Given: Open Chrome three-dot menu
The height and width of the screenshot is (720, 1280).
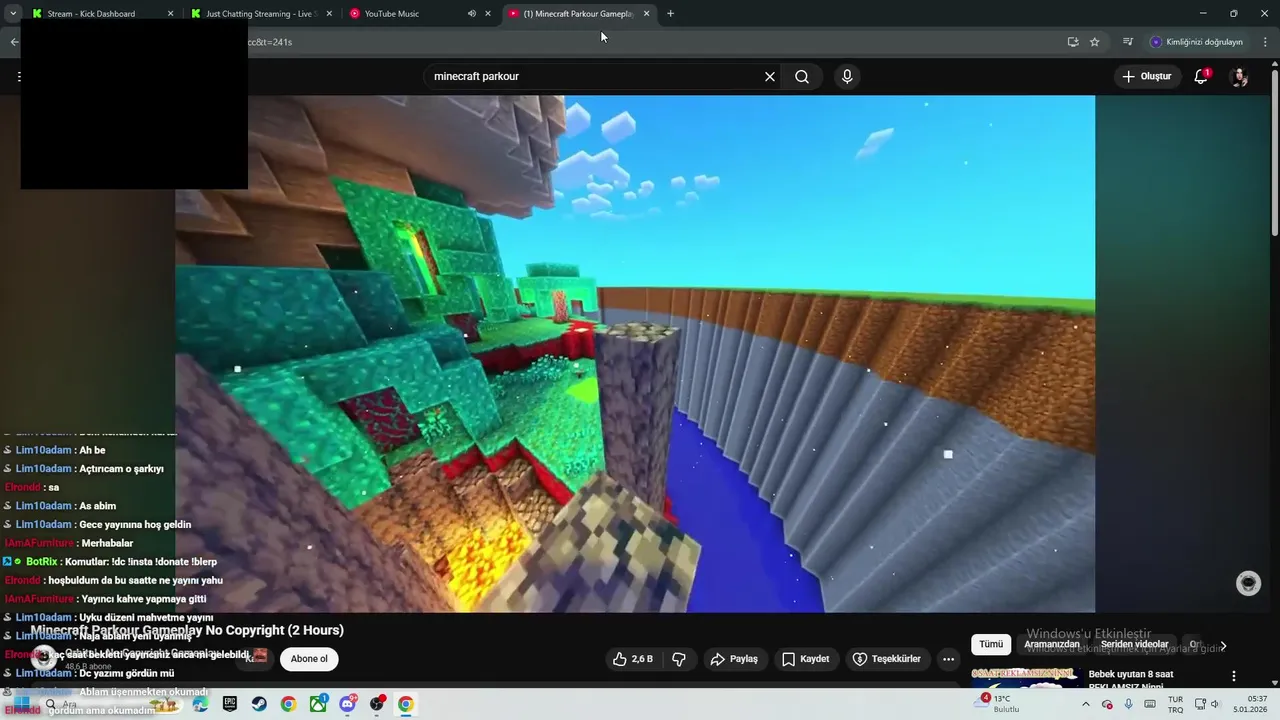Looking at the screenshot, I should click(1266, 42).
